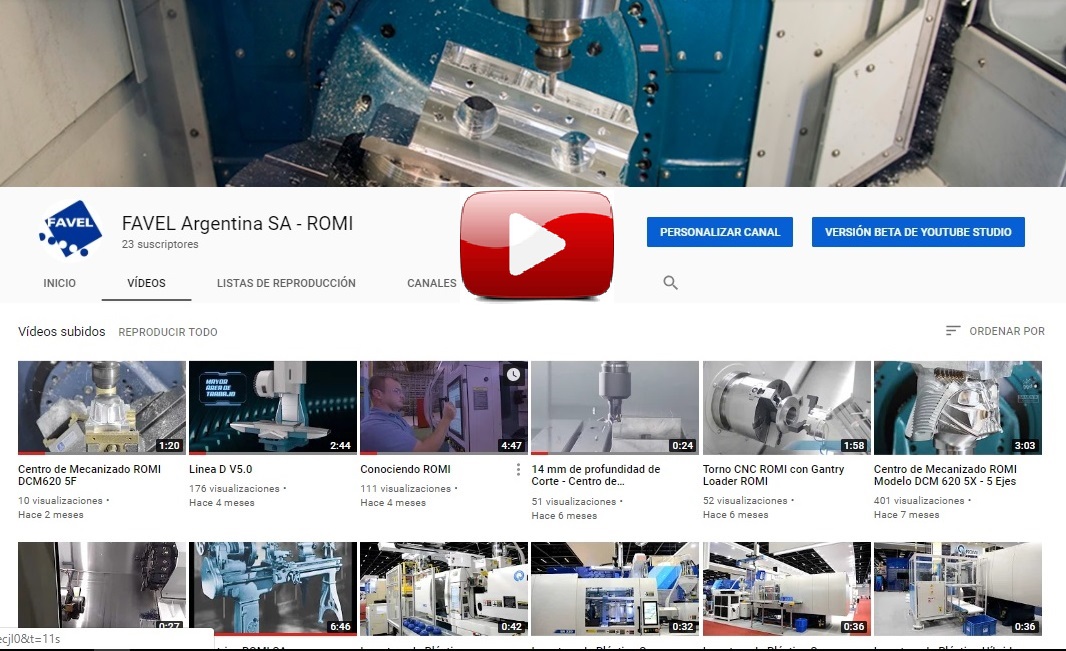Click the channel name FAVEL Argentina SA - ROMI
Image resolution: width=1066 pixels, height=651 pixels.
[x=237, y=223]
